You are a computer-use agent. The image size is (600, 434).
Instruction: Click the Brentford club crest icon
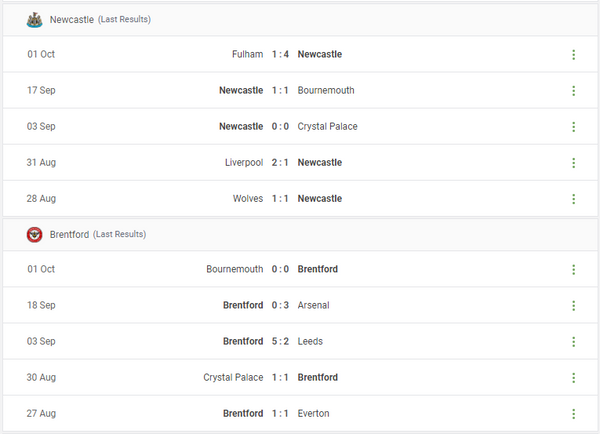[x=35, y=234]
